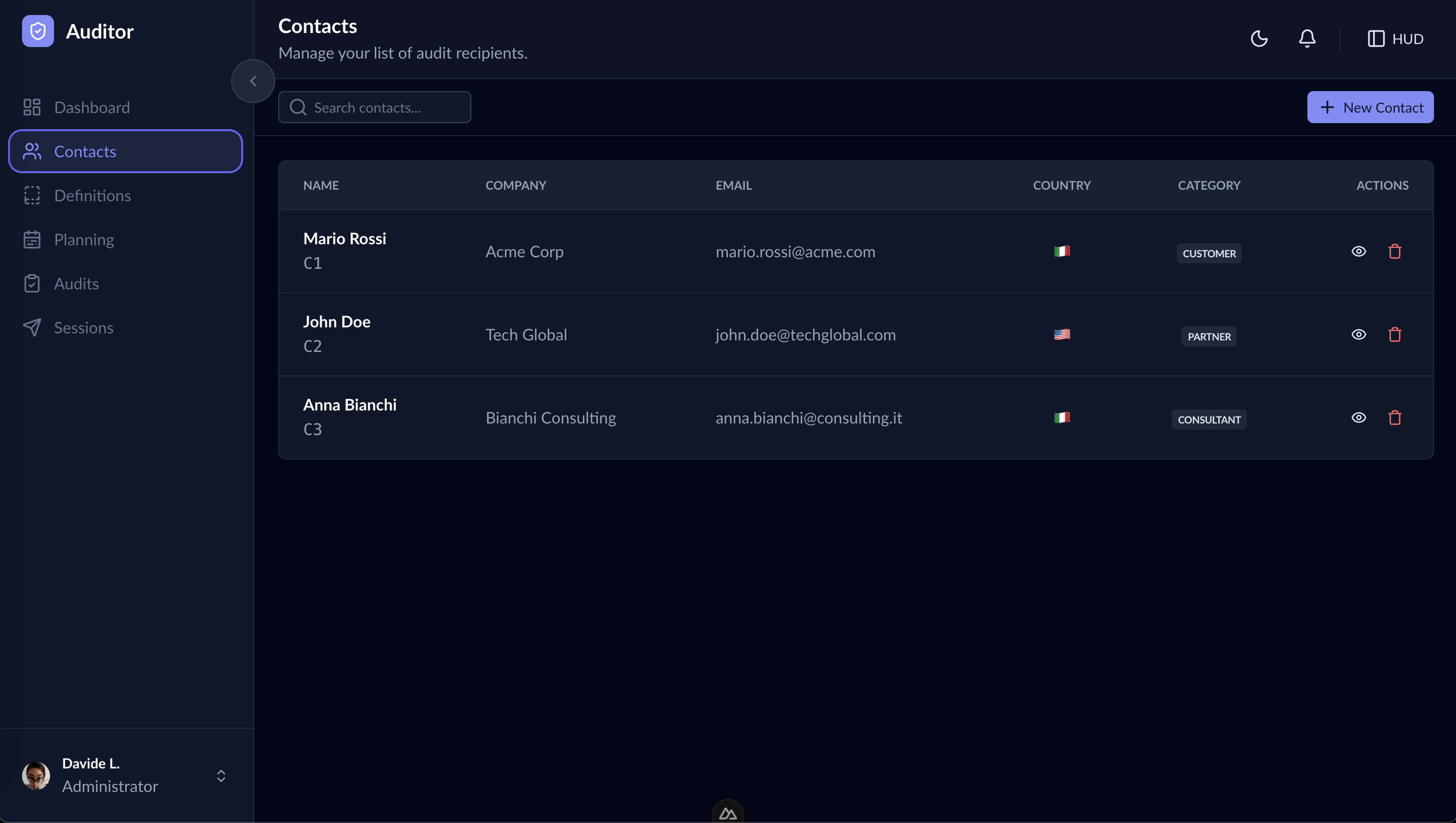Select the Dashboard icon in the sidebar

(32, 107)
